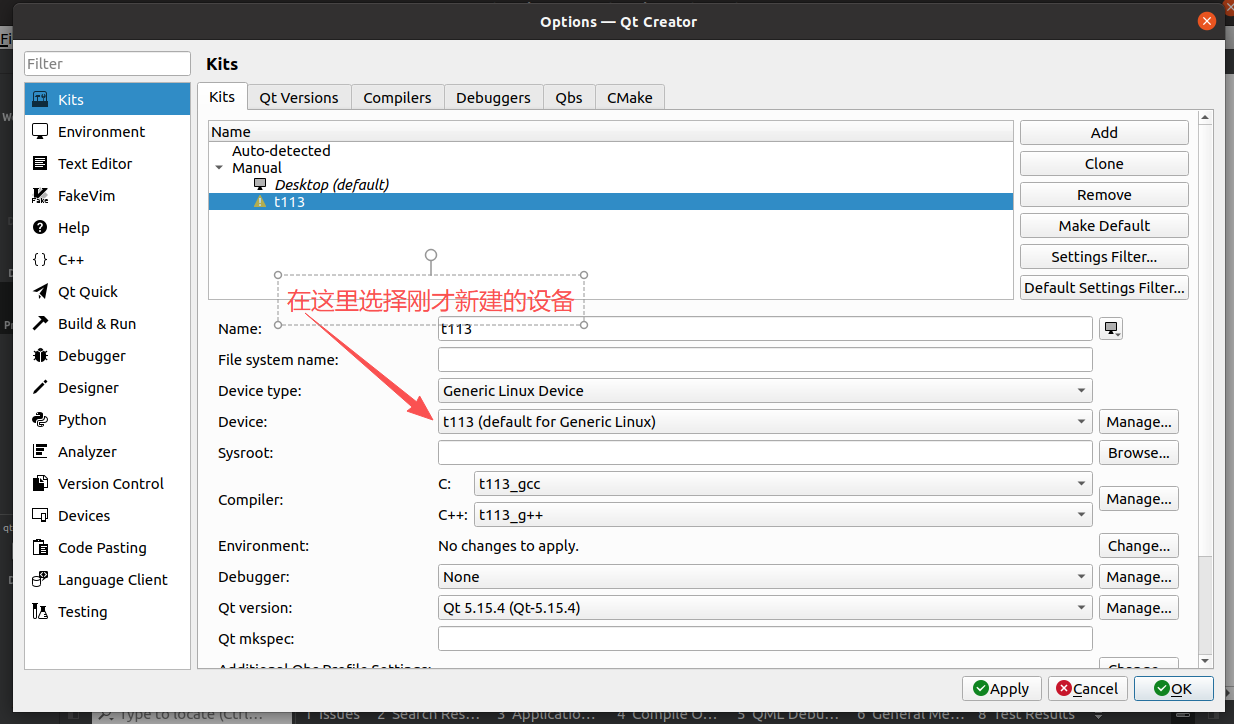Image resolution: width=1234 pixels, height=724 pixels.
Task: Click the Clone button
Action: pos(1104,164)
